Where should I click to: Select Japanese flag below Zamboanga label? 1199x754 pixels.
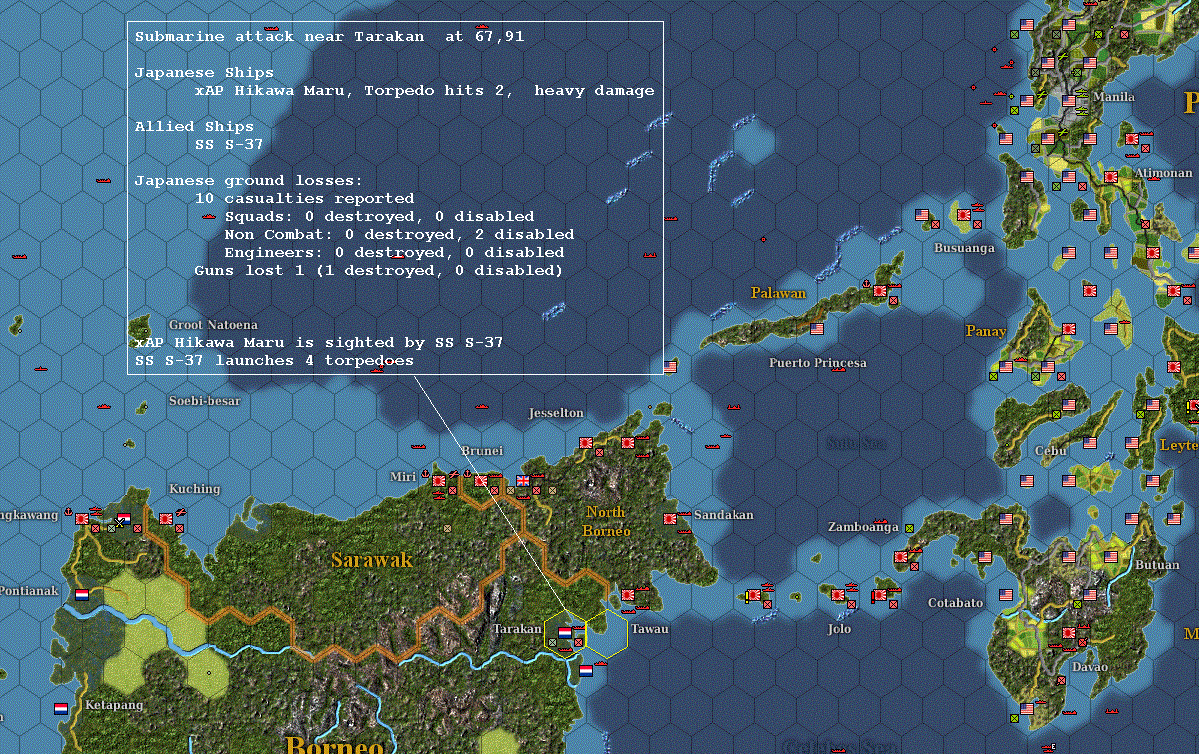point(901,557)
